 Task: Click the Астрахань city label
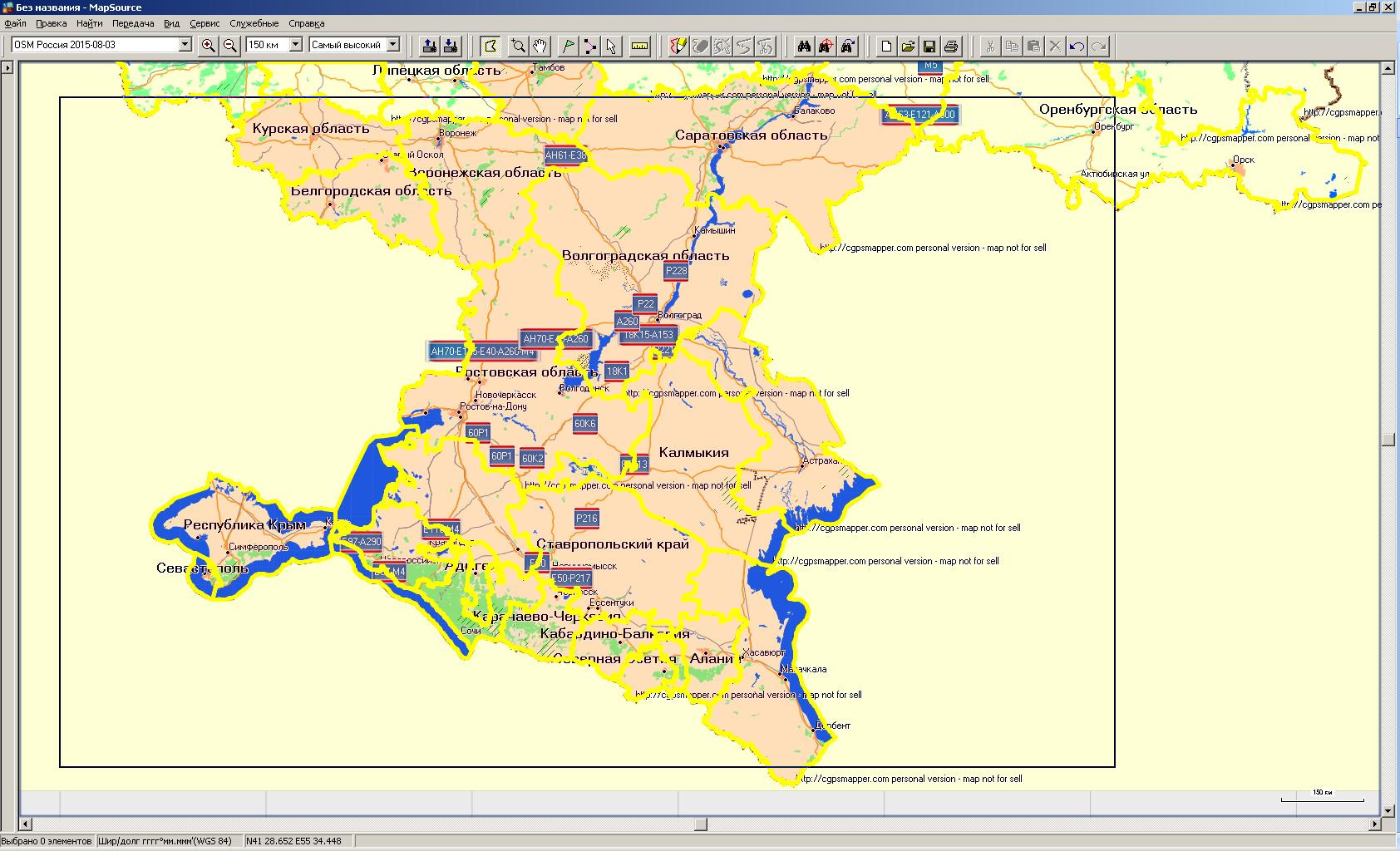[824, 460]
